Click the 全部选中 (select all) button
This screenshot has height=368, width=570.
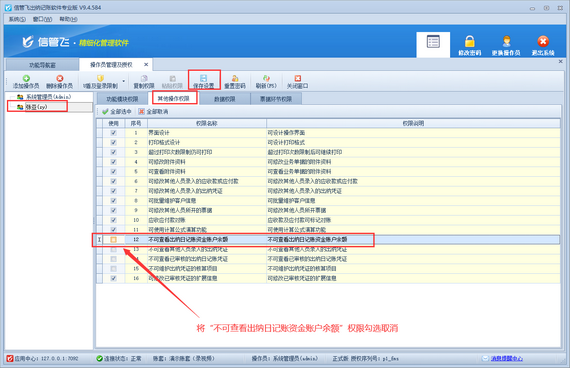click(x=117, y=112)
